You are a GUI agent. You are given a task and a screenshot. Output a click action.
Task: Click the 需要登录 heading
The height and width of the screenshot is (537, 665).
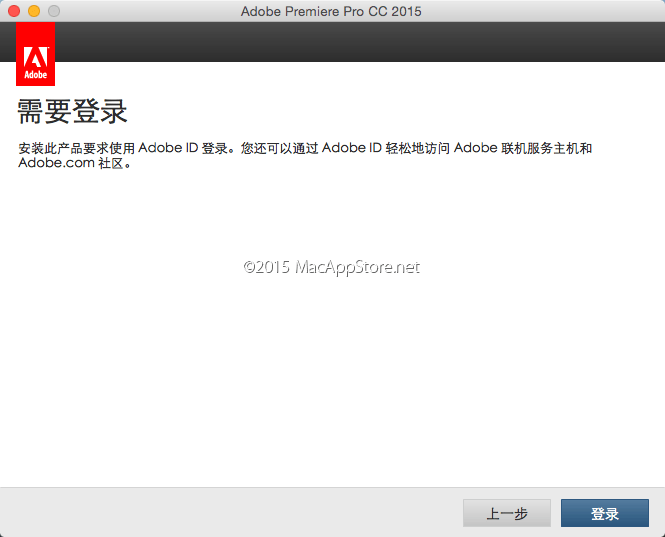click(73, 110)
